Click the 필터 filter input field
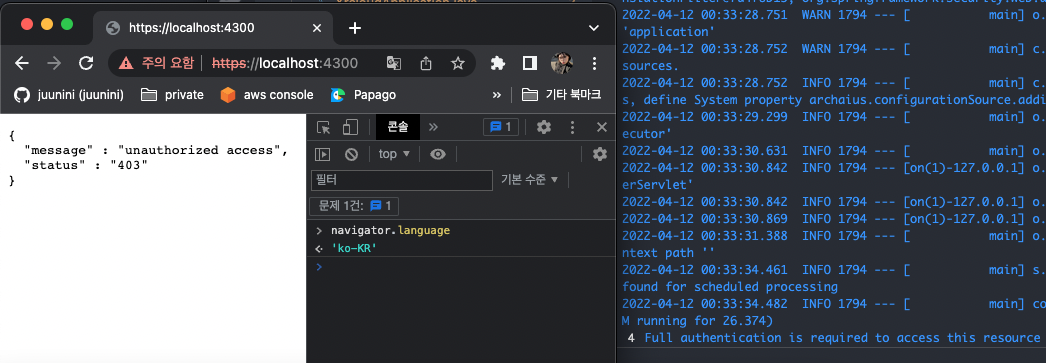Screen dimensions: 1046x363 tap(402, 180)
